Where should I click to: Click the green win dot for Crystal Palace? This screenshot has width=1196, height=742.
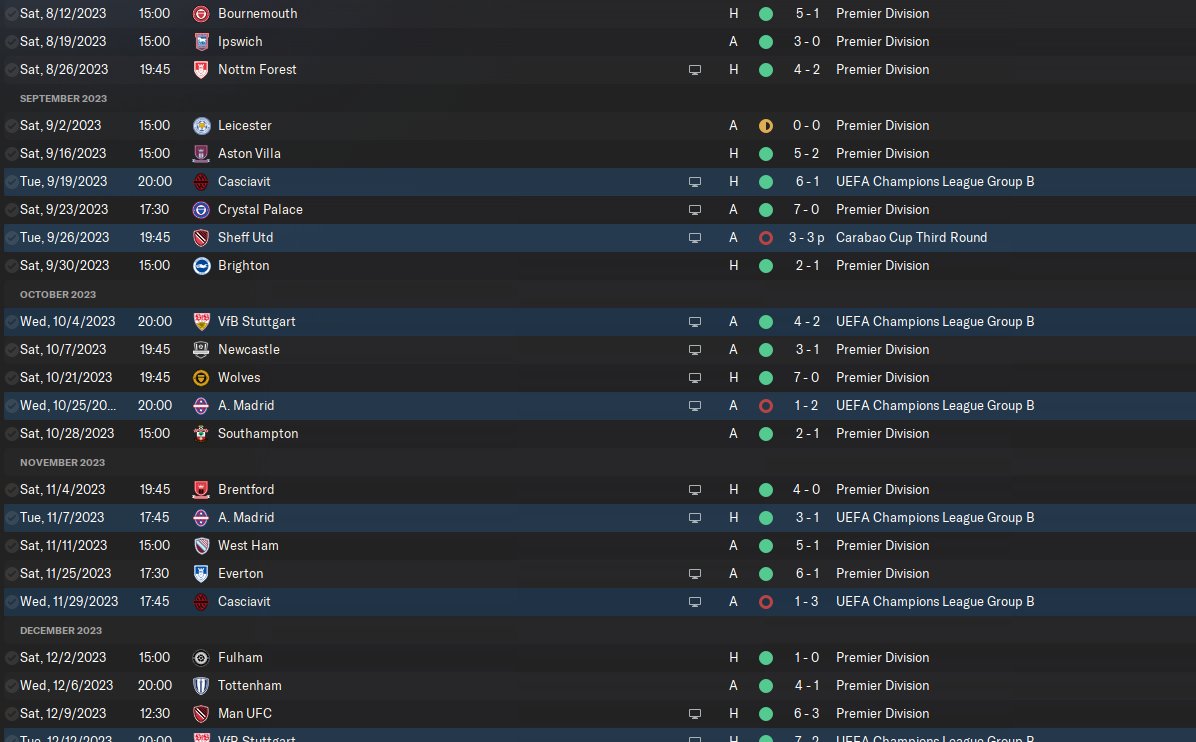tap(766, 210)
